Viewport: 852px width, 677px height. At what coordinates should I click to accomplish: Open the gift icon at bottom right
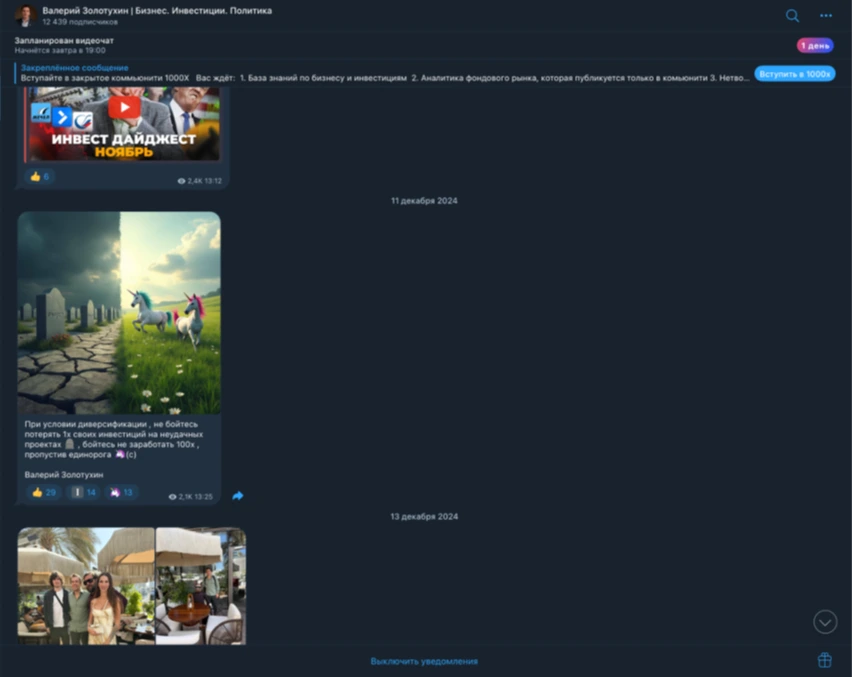coord(824,660)
